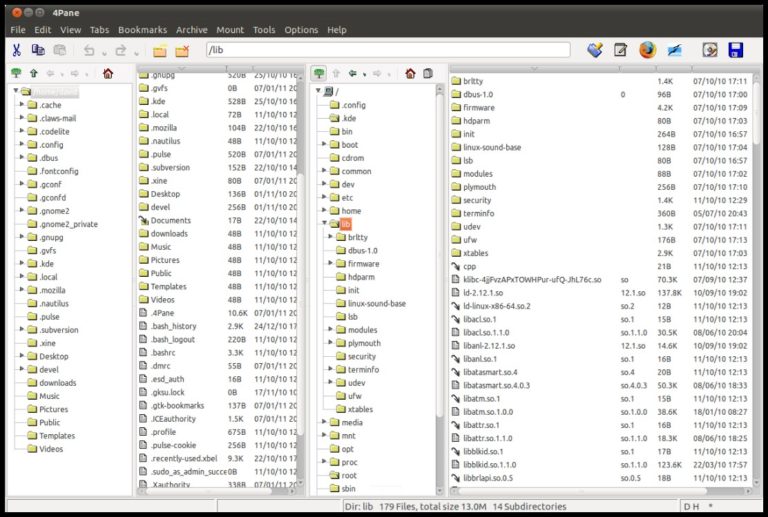This screenshot has width=768, height=517.
Task: Expand the .codelite folder node
Action: 22,131
